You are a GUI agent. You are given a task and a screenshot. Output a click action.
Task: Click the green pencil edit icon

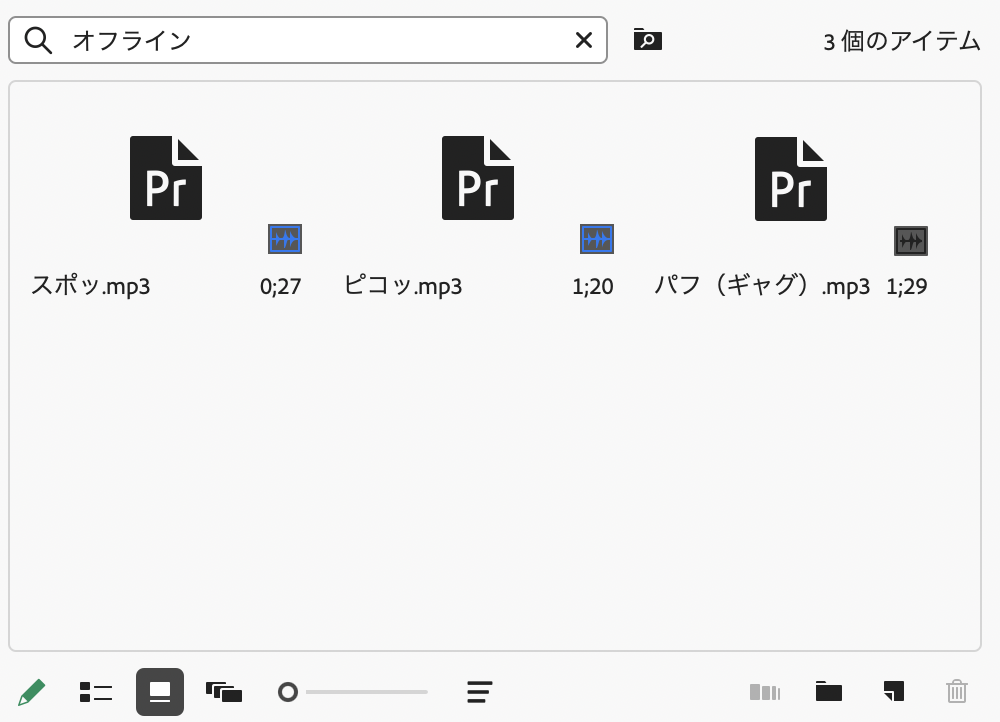[31, 691]
